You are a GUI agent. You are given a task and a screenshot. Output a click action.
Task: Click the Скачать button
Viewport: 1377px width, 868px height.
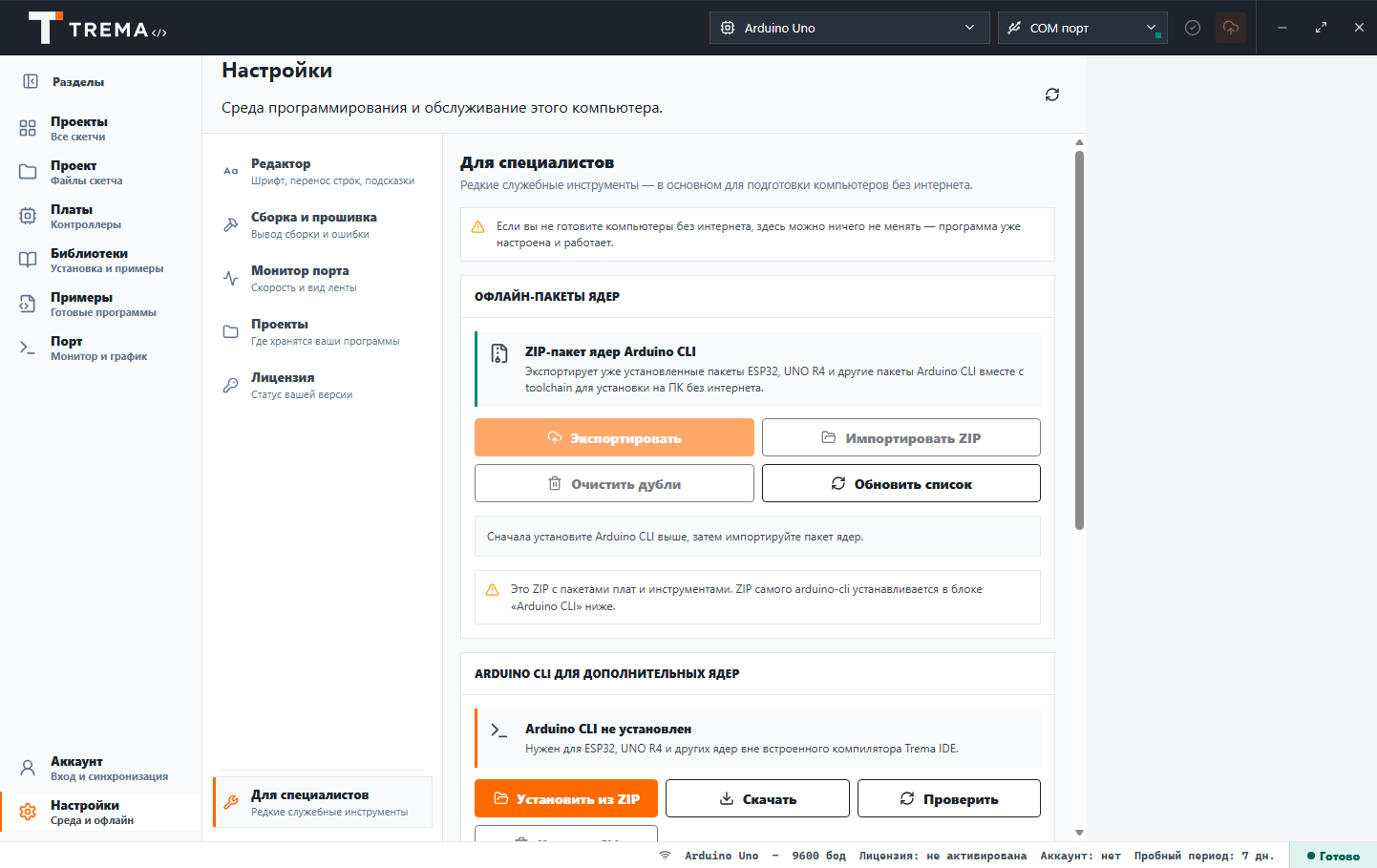coord(757,798)
